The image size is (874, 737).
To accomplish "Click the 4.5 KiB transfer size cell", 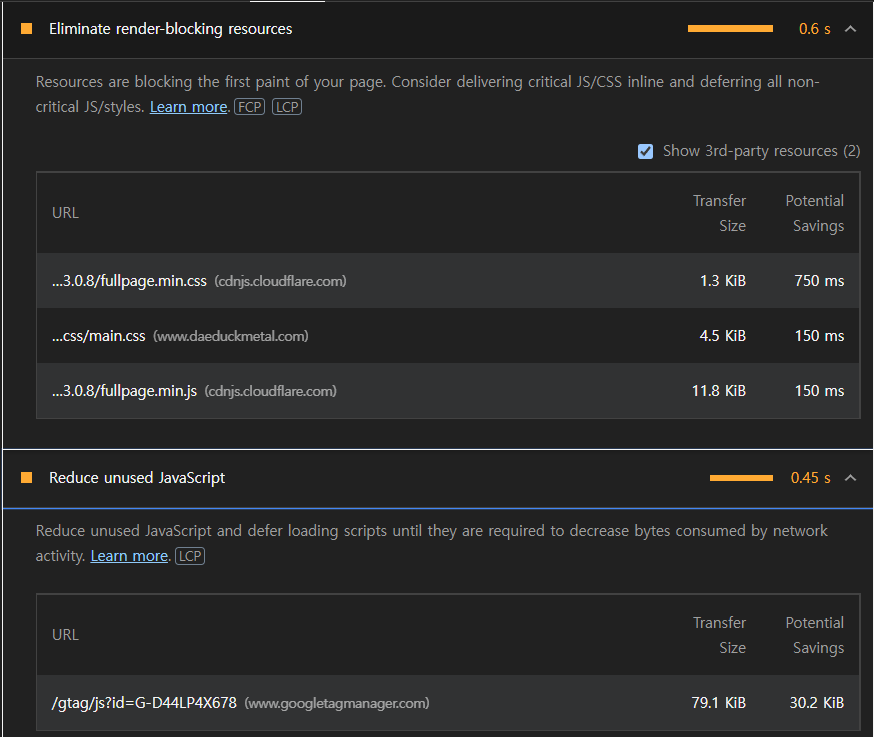I will (x=722, y=336).
